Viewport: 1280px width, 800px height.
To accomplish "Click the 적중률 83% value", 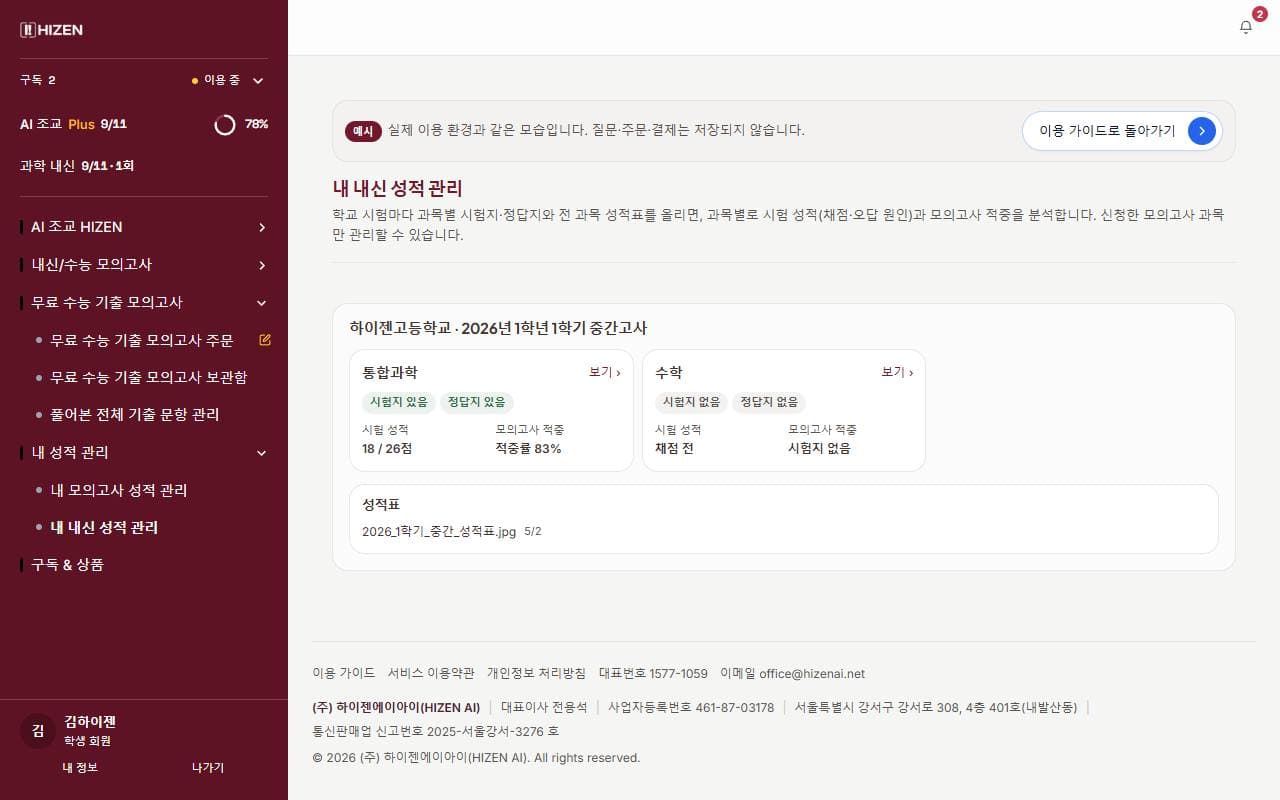I will [x=528, y=449].
